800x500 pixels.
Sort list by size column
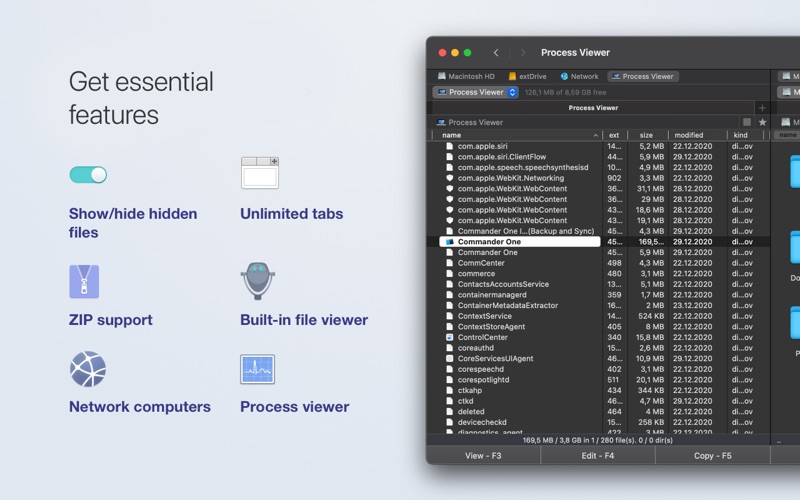[x=646, y=135]
